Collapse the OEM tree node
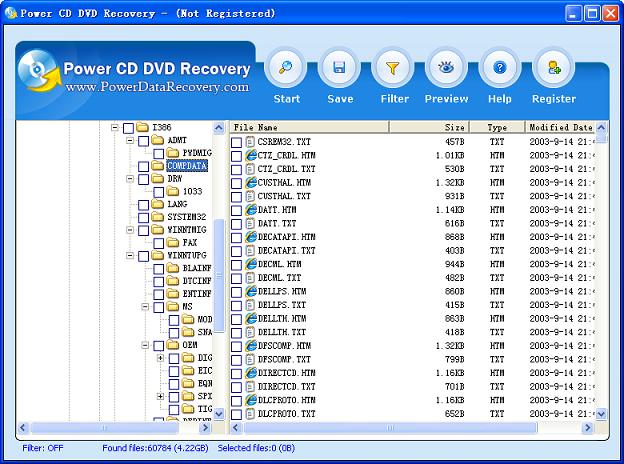The width and height of the screenshot is (624, 464). coord(145,345)
